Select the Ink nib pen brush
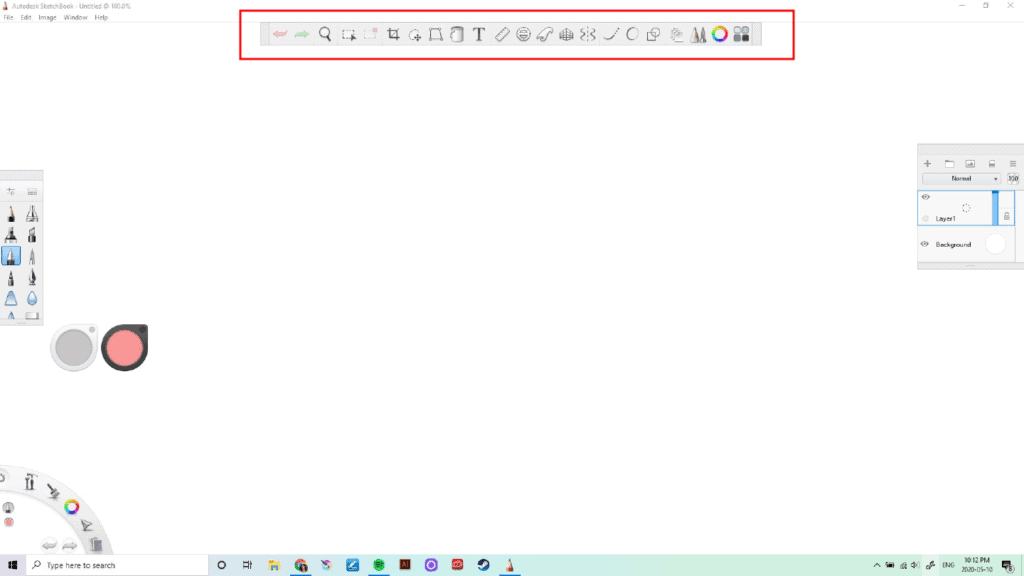1024x576 pixels. click(x=32, y=278)
